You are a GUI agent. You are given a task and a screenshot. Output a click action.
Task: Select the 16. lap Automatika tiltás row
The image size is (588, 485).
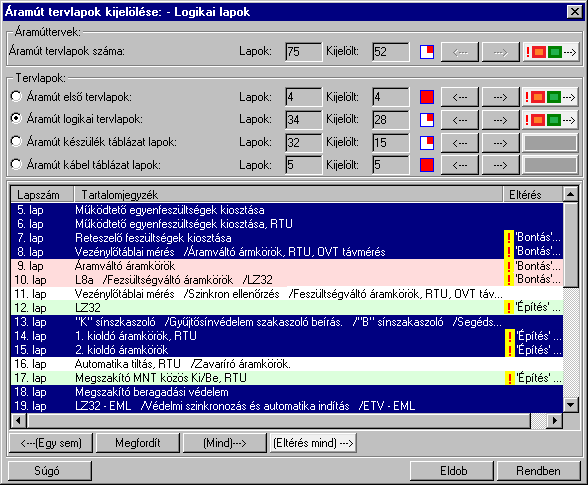(287, 364)
